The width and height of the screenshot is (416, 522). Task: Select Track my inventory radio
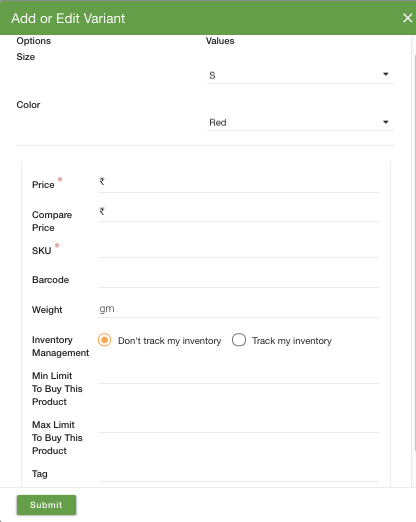click(x=239, y=340)
